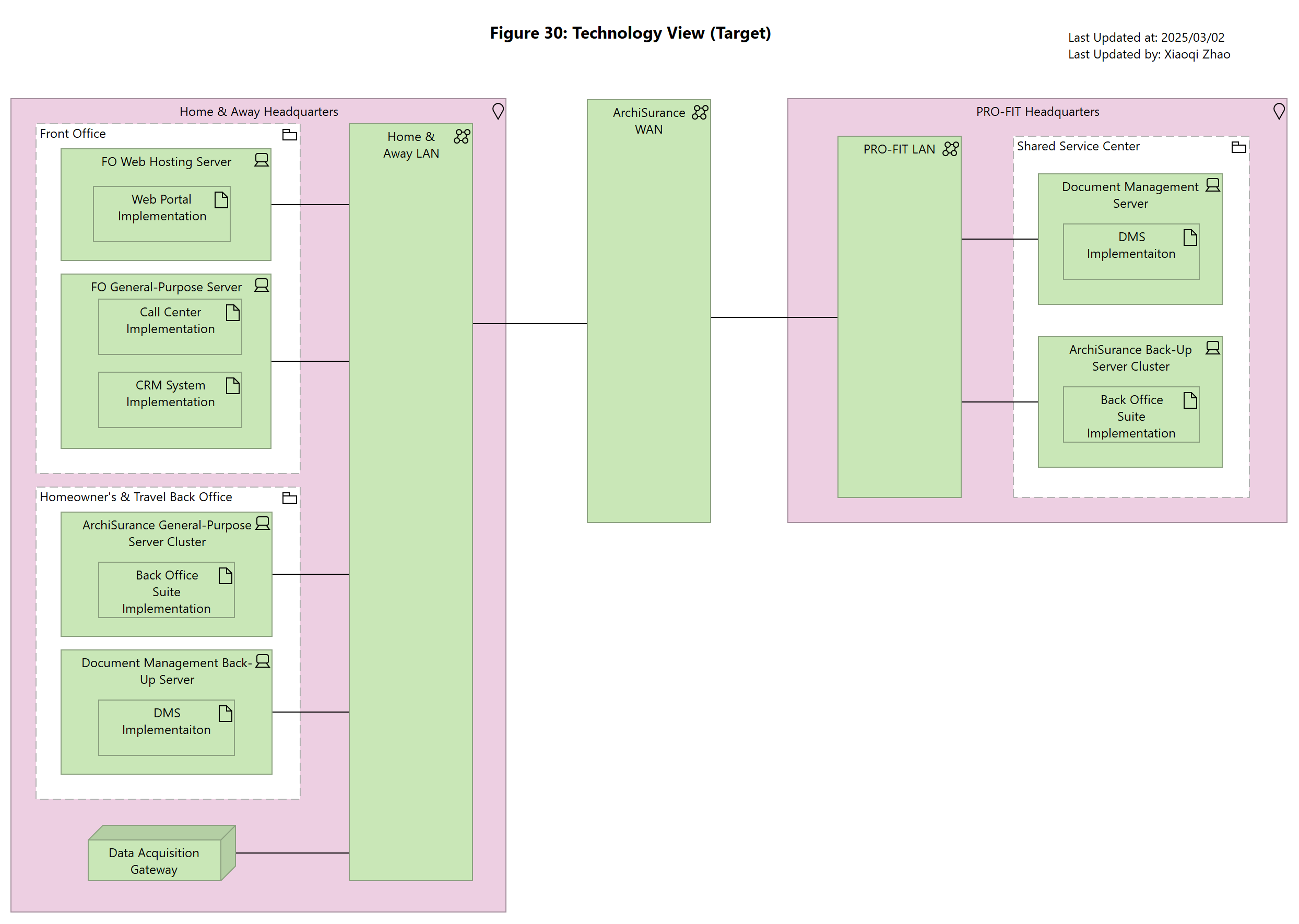Image resolution: width=1299 pixels, height=924 pixels.
Task: Click the Last Updated at: 2025/03/02 text
Action: [1146, 38]
